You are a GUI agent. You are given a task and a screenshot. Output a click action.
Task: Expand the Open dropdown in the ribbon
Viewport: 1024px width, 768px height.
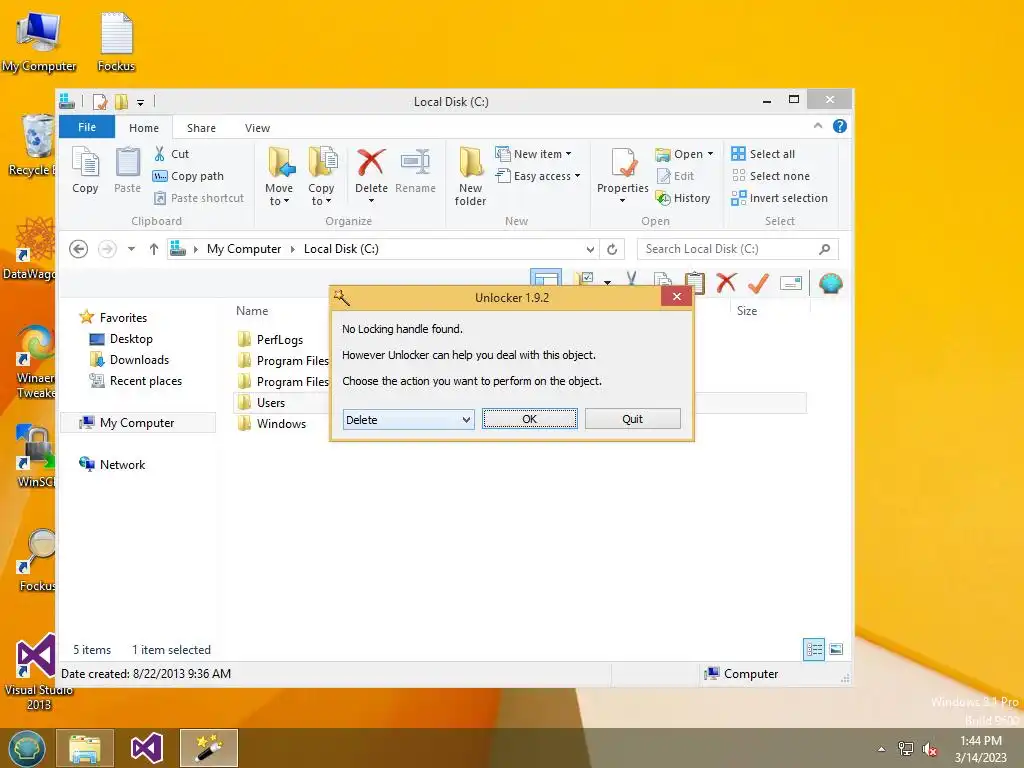[x=711, y=154]
